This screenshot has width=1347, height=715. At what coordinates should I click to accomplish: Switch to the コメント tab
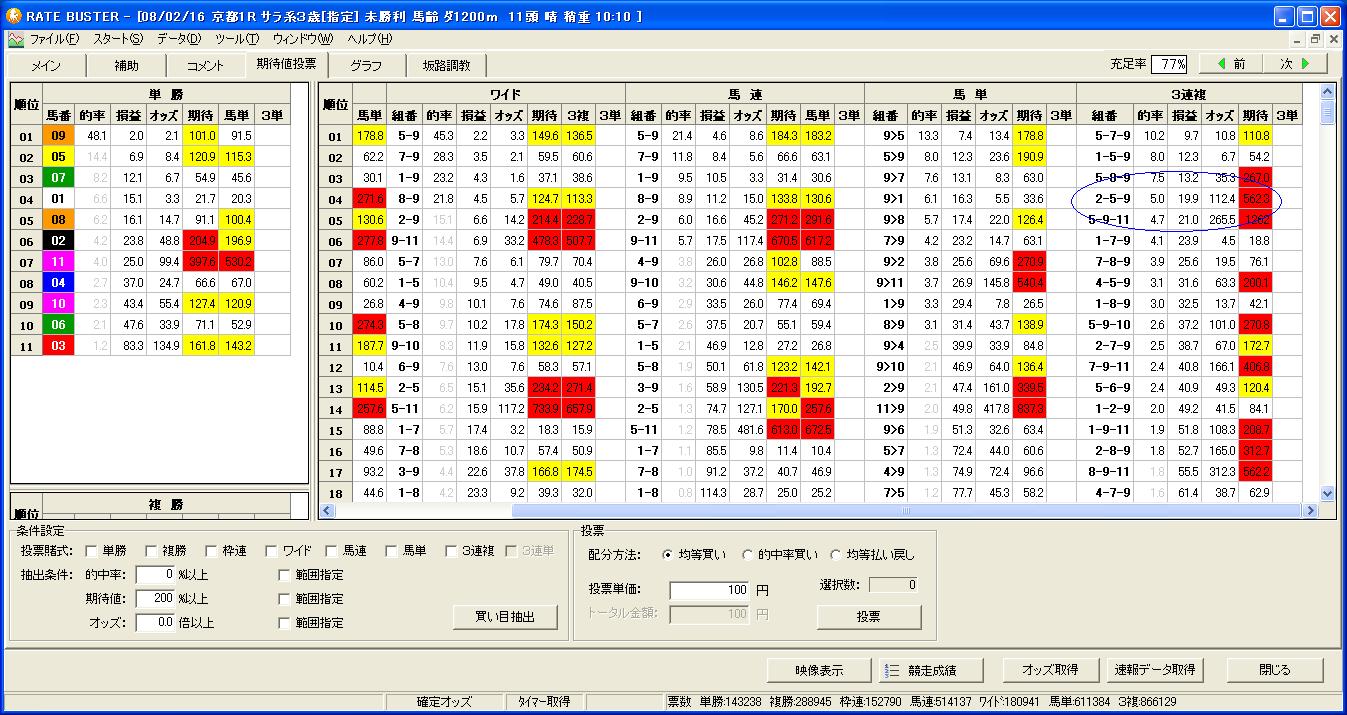pos(205,66)
